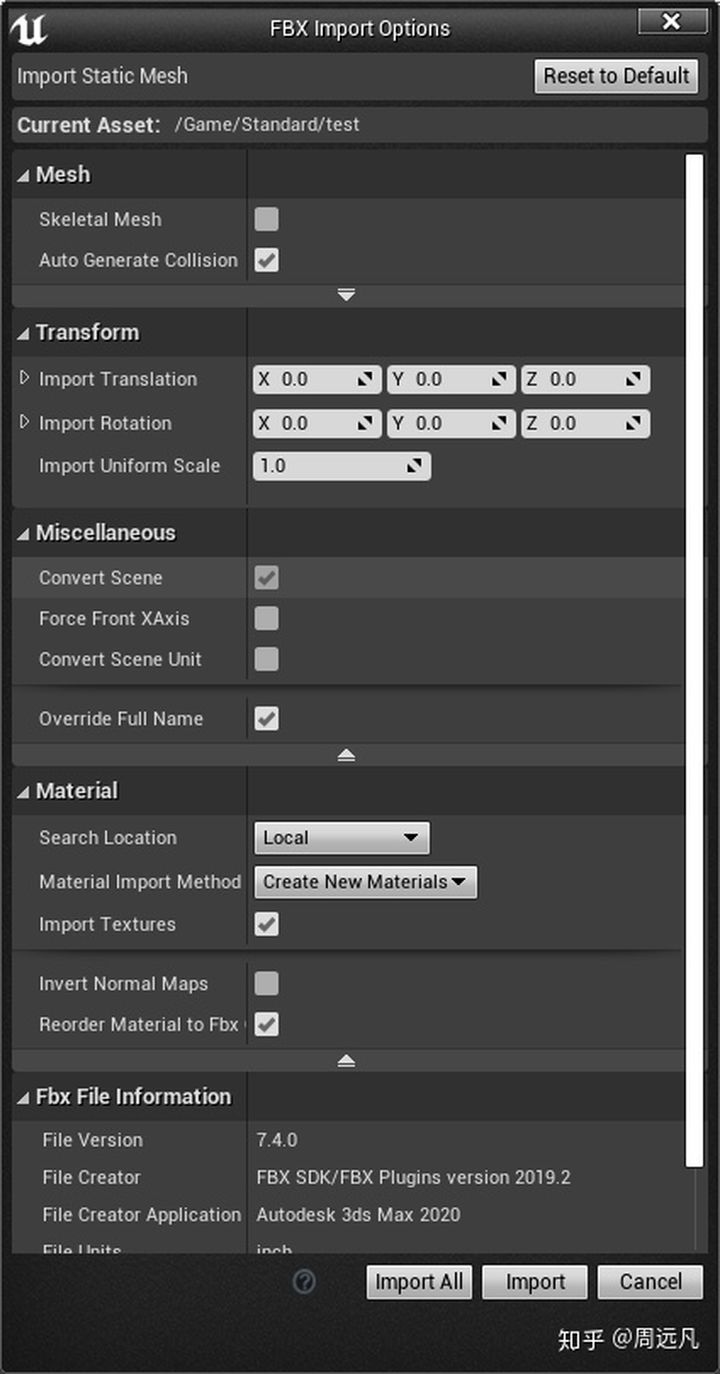Click the Import Rotation X field
The width and height of the screenshot is (720, 1374).
pyautogui.click(x=317, y=424)
